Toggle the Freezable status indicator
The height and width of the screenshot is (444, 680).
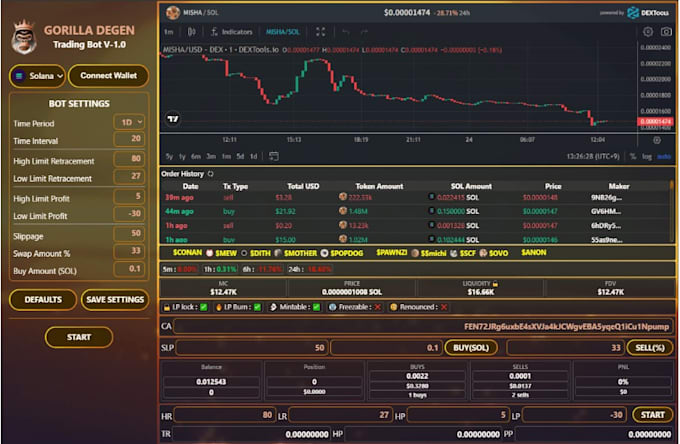(x=378, y=307)
